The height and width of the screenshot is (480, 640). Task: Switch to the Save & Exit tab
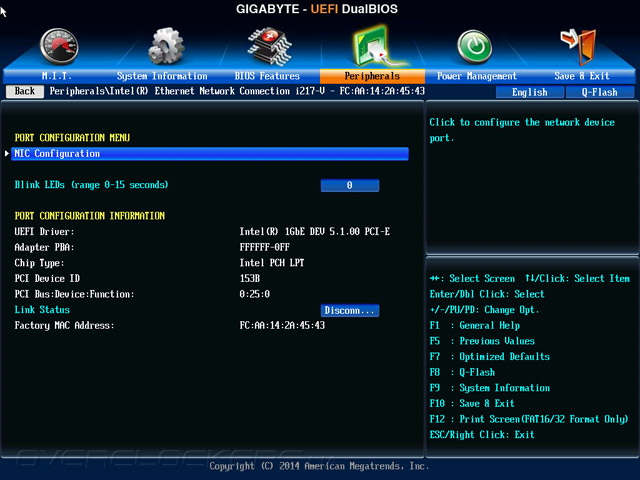click(582, 76)
